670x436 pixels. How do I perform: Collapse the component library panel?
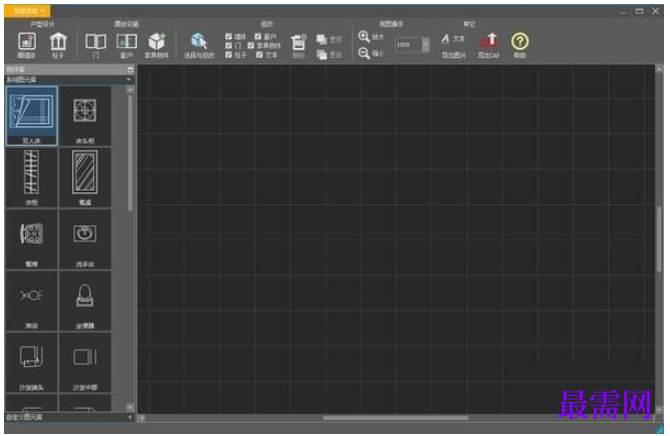pos(130,69)
